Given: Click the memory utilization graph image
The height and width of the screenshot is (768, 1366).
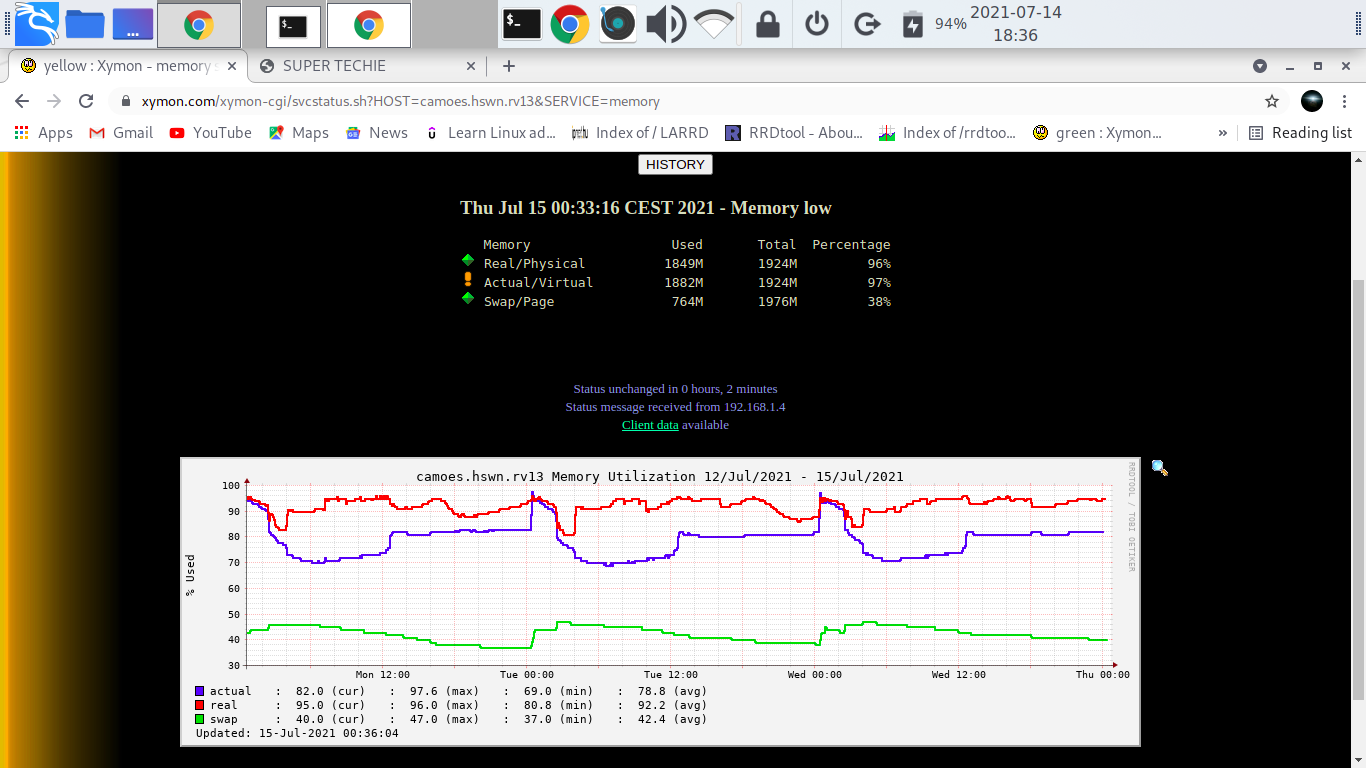Looking at the screenshot, I should [660, 601].
